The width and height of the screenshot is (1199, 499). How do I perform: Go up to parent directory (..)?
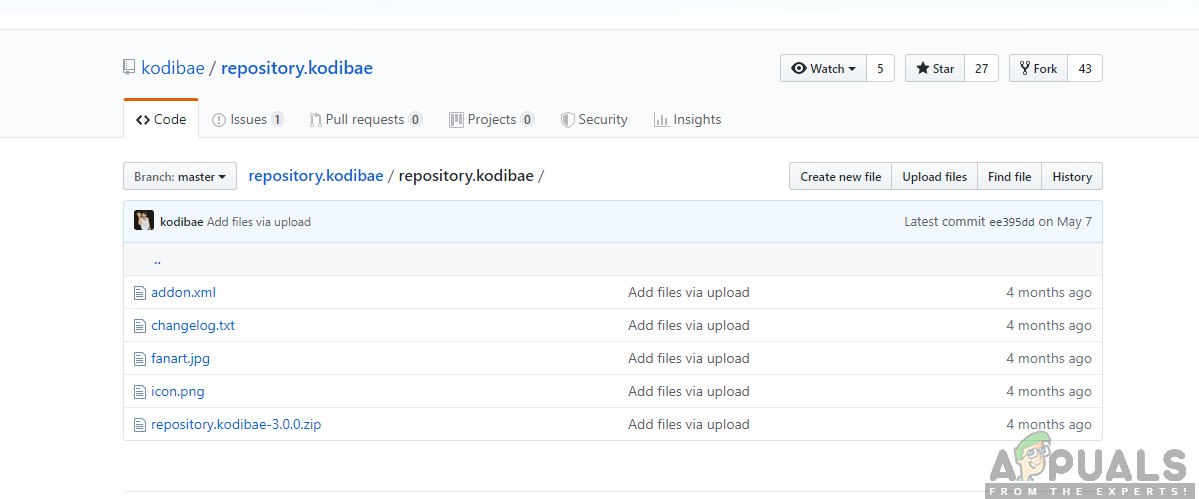pos(157,260)
